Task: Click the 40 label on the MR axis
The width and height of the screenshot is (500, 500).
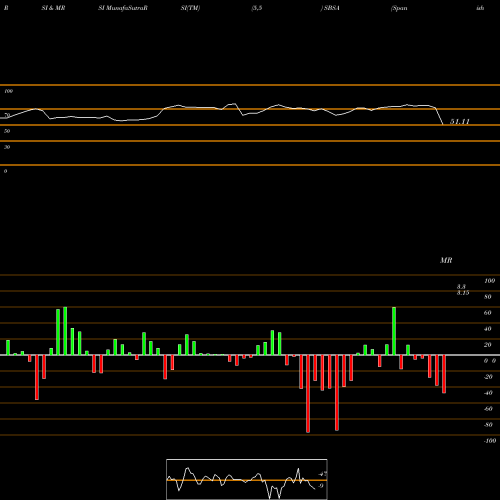Action: 488,329
